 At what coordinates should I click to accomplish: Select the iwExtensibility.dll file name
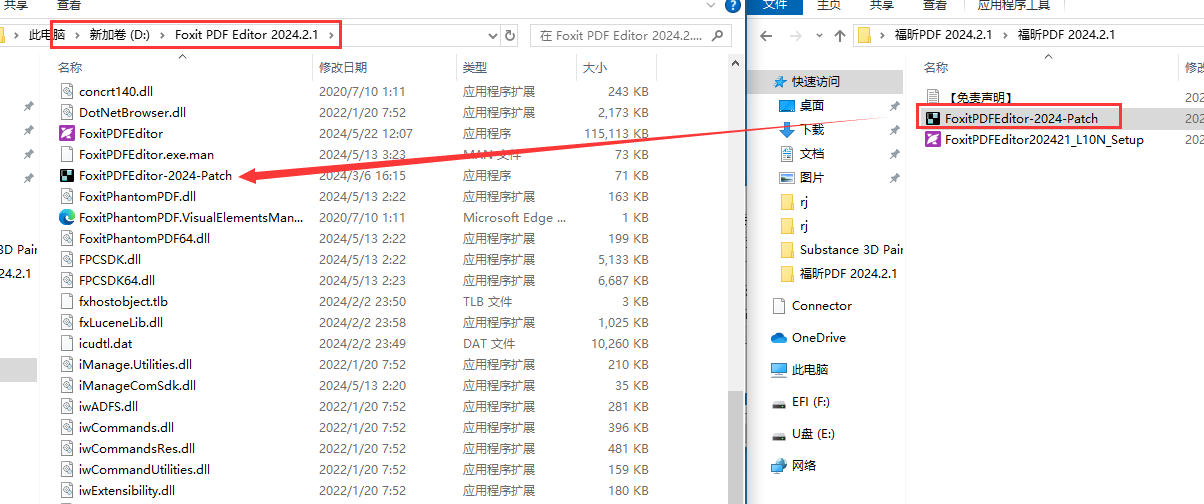pos(127,490)
